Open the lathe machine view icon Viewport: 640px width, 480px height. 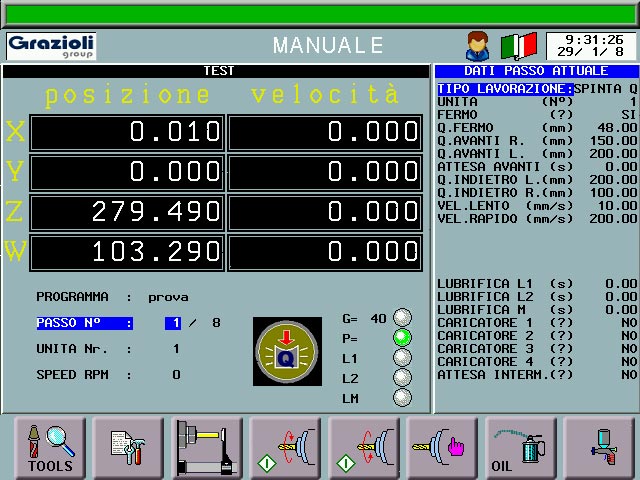[x=206, y=447]
